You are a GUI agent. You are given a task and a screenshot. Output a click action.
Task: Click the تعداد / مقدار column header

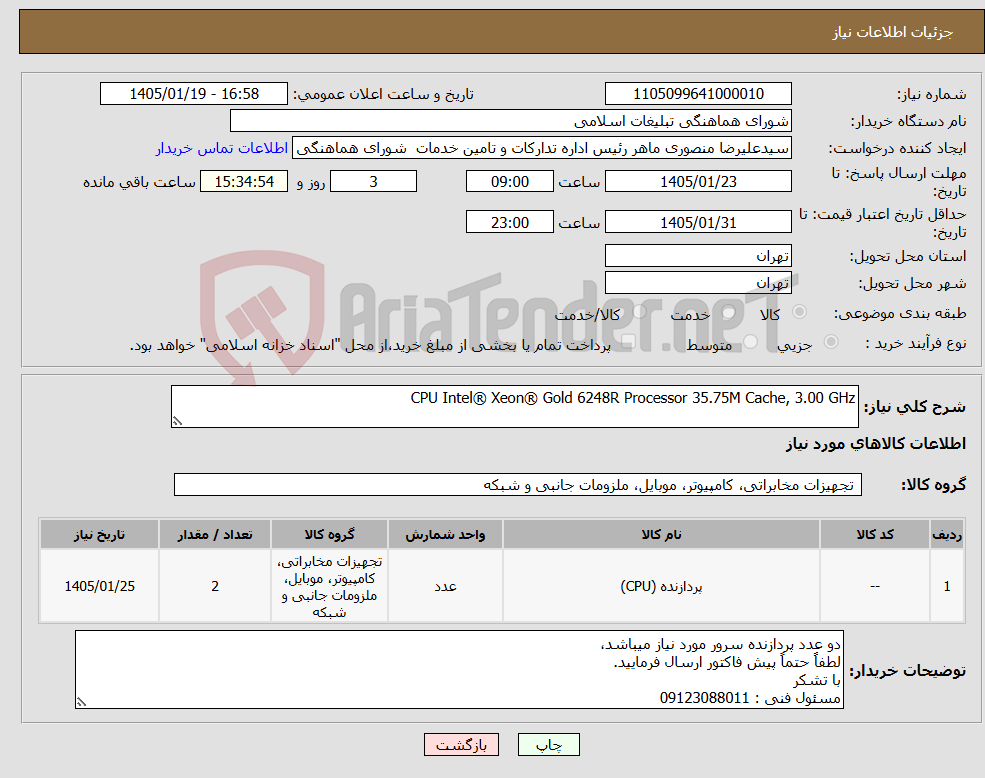(x=215, y=534)
